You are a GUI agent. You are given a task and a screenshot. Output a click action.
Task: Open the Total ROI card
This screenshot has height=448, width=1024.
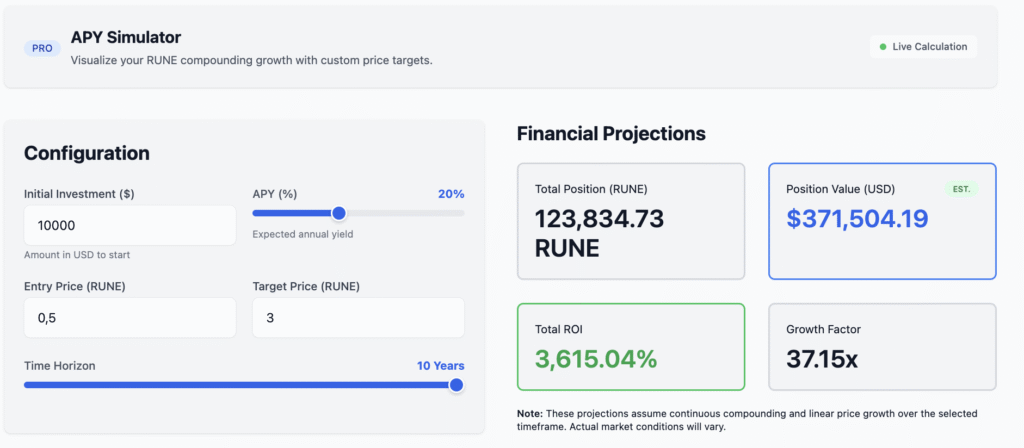pos(630,346)
